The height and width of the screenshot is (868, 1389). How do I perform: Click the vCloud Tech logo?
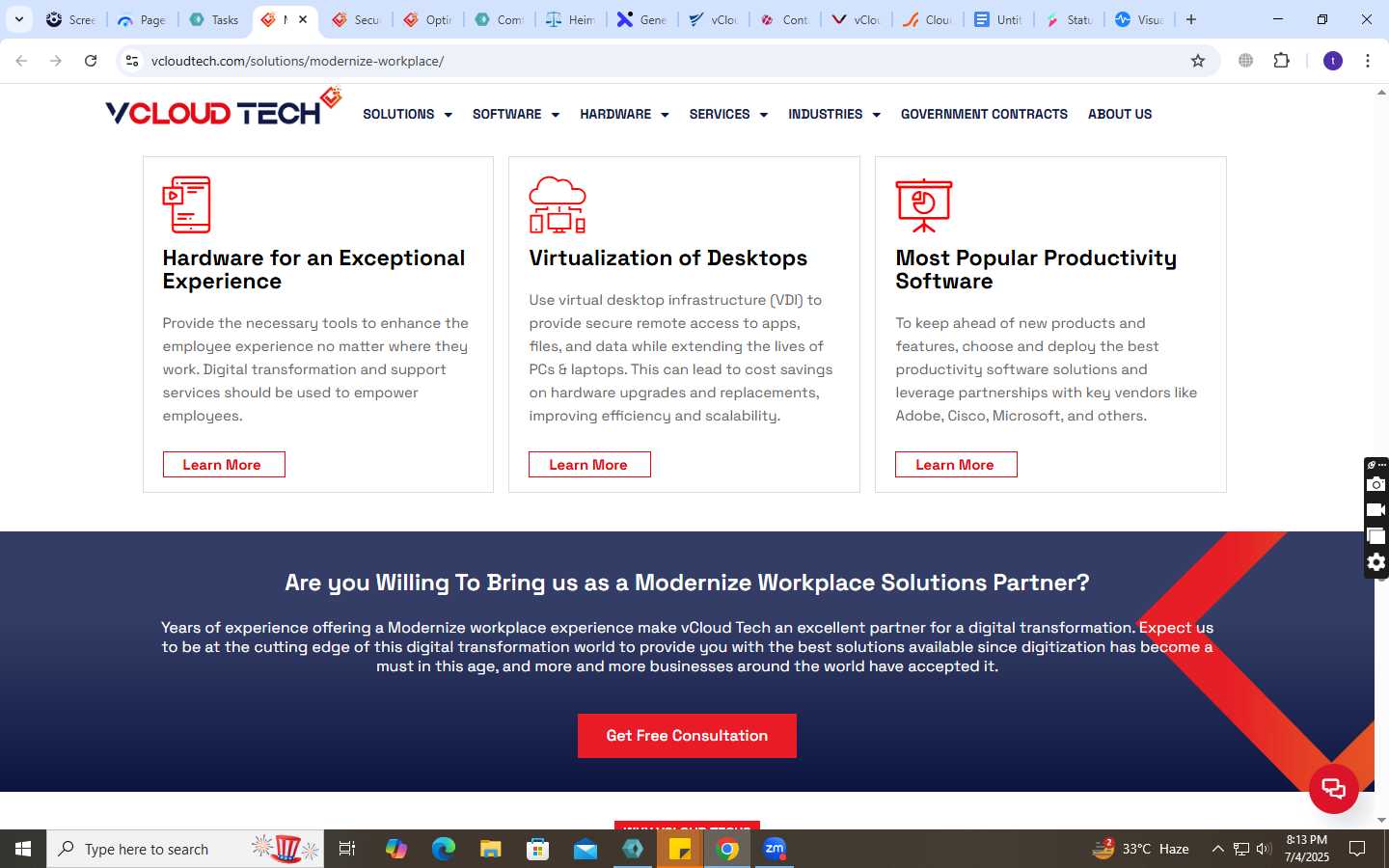pos(224,108)
